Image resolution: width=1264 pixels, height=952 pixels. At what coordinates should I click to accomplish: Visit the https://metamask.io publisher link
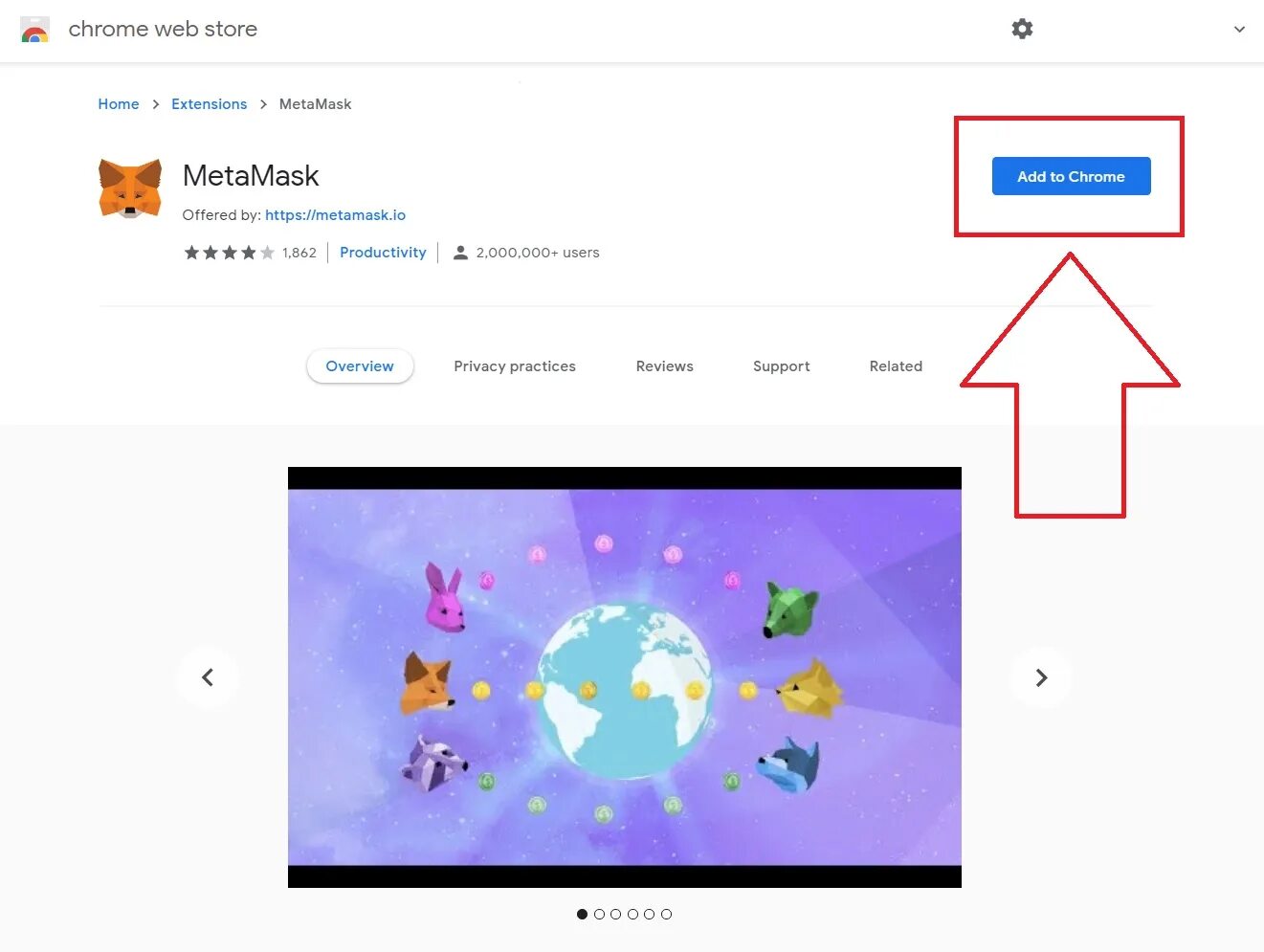coord(335,214)
